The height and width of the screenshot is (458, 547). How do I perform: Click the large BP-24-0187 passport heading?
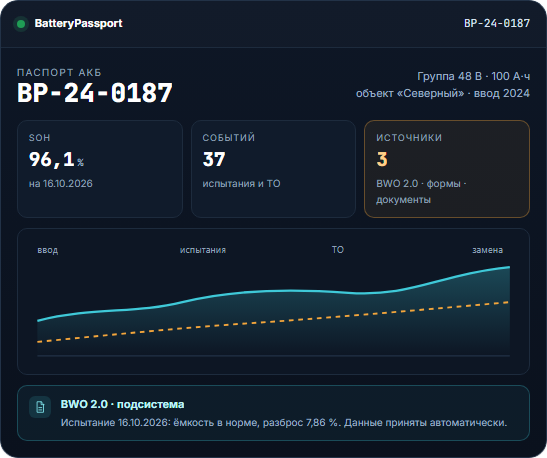[x=95, y=93]
